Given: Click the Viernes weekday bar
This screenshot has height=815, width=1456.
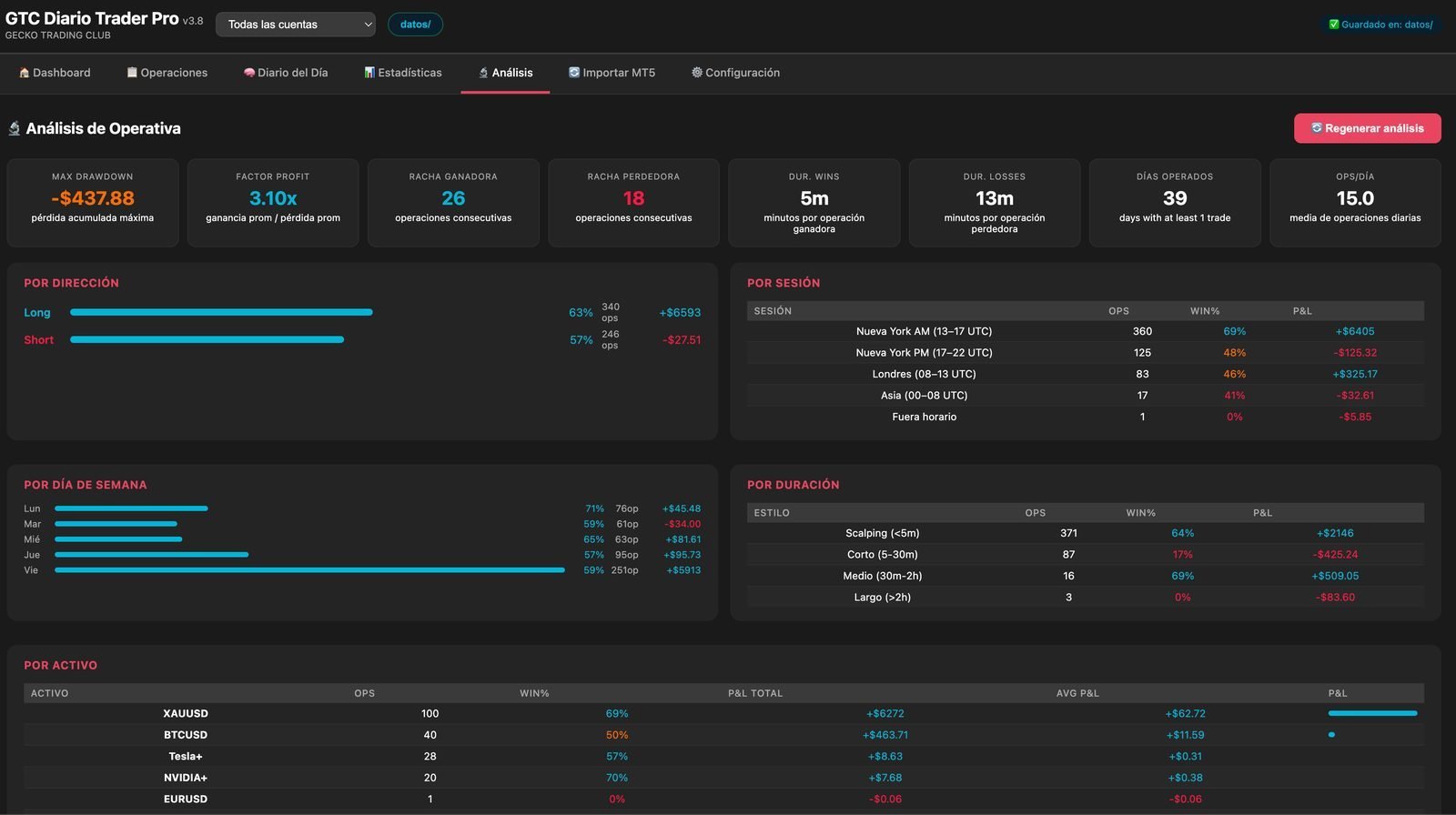Looking at the screenshot, I should tap(309, 570).
